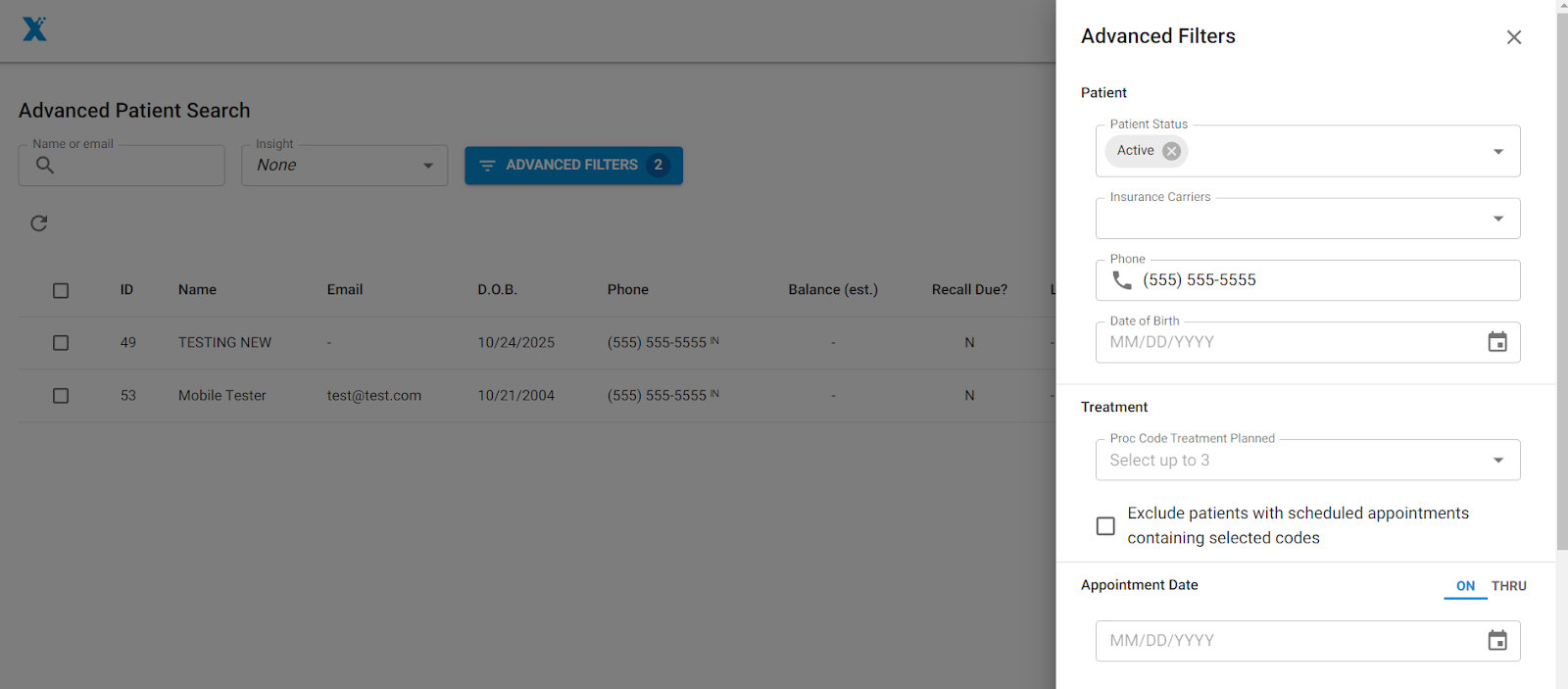Open the Date of Birth calendar picker
Screen dimensions: 1568x689
[1496, 342]
